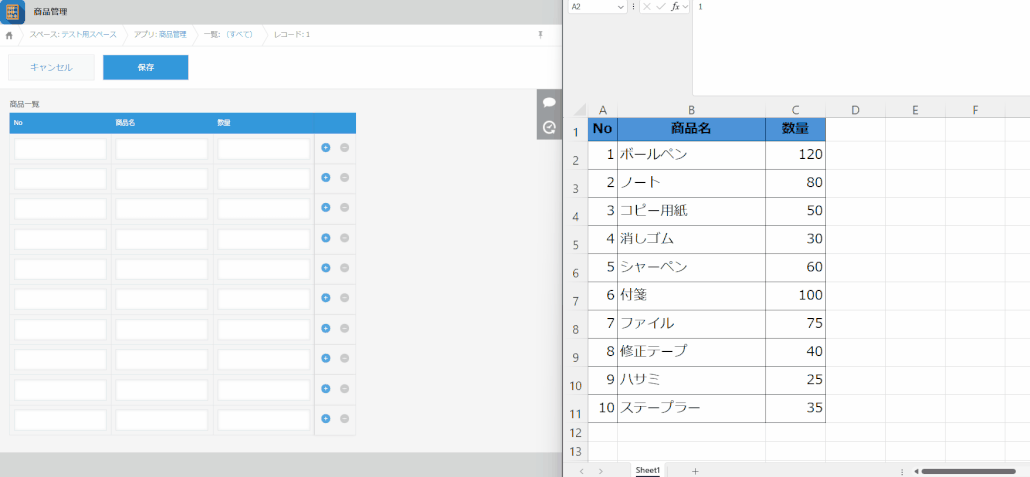Add a new sheet with the plus icon
Screen dimensions: 1030x477
pyautogui.click(x=695, y=470)
